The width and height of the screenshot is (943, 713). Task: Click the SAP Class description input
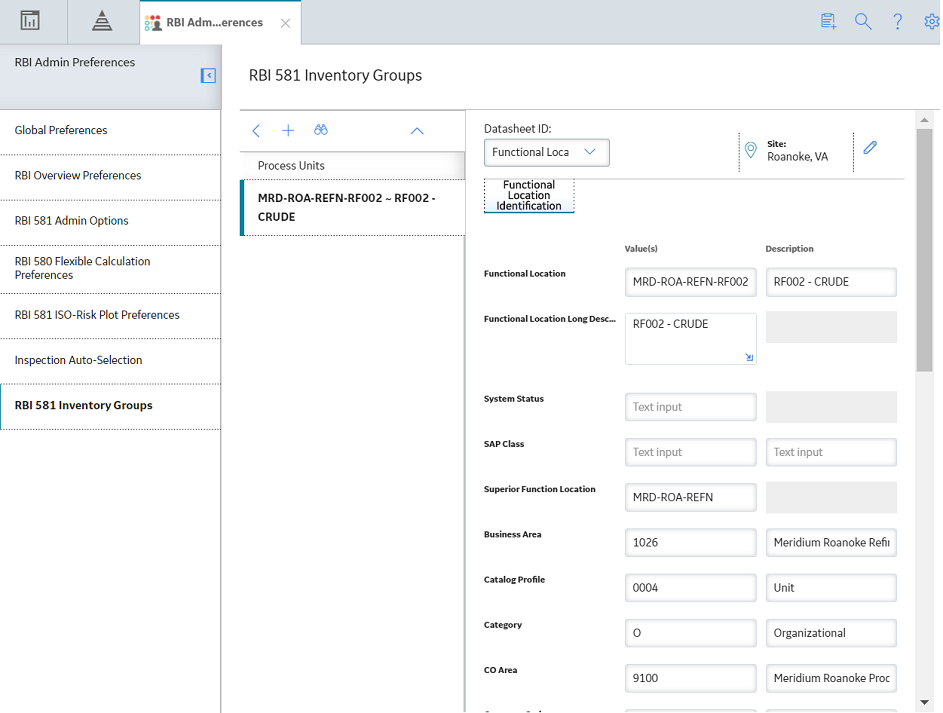[x=831, y=452]
